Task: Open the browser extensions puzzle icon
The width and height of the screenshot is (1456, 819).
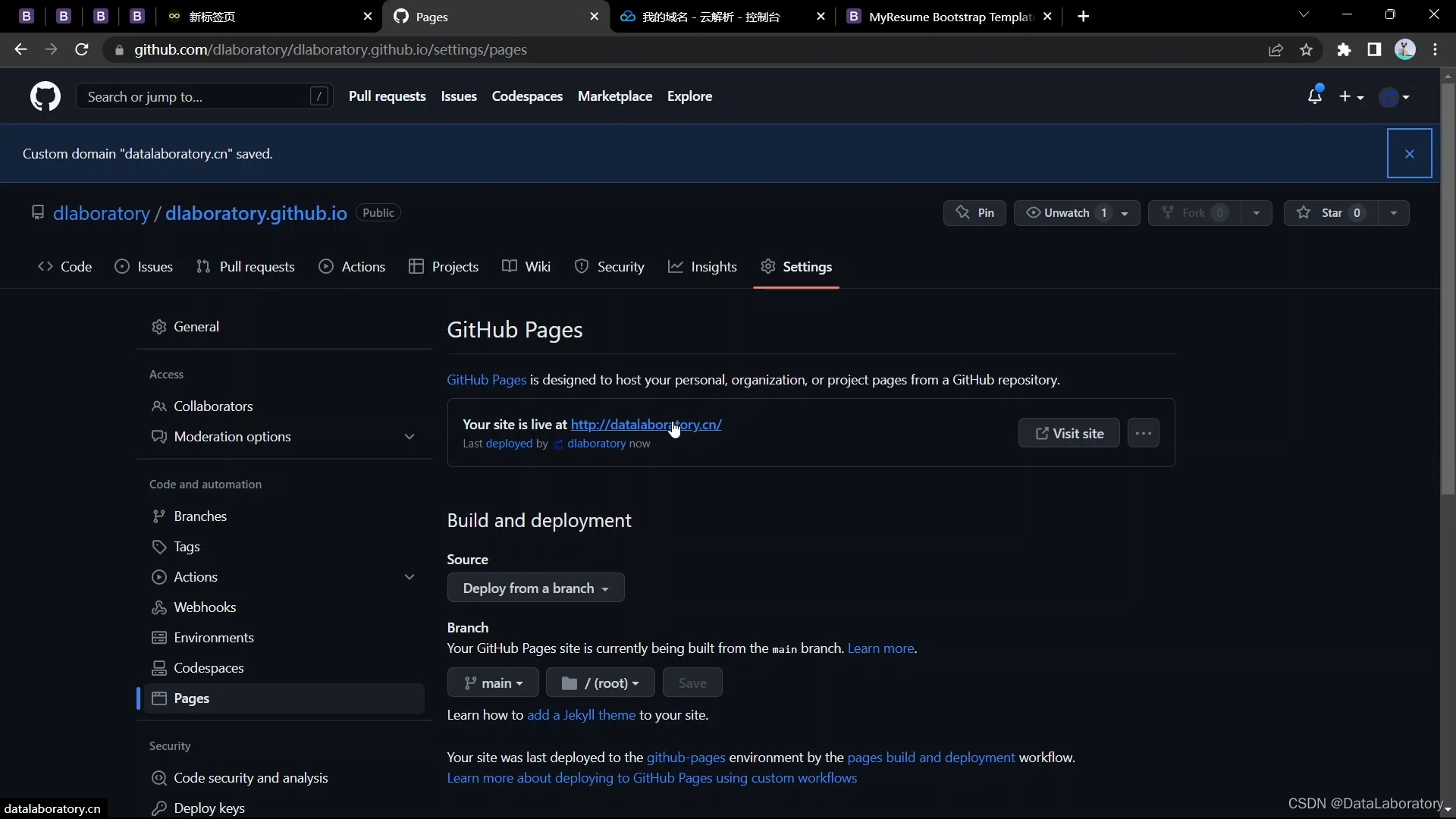Action: coord(1344,49)
